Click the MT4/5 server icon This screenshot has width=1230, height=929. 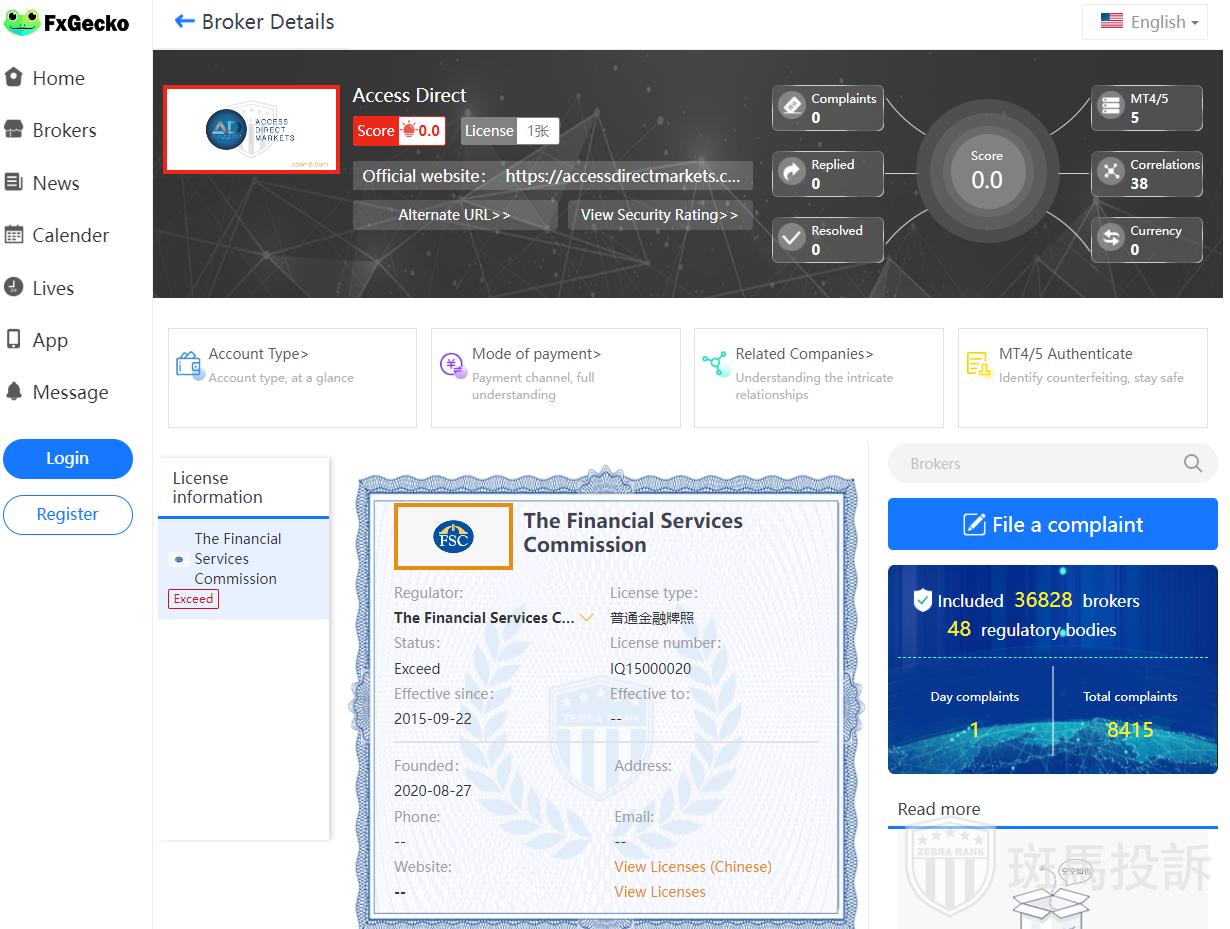1110,106
